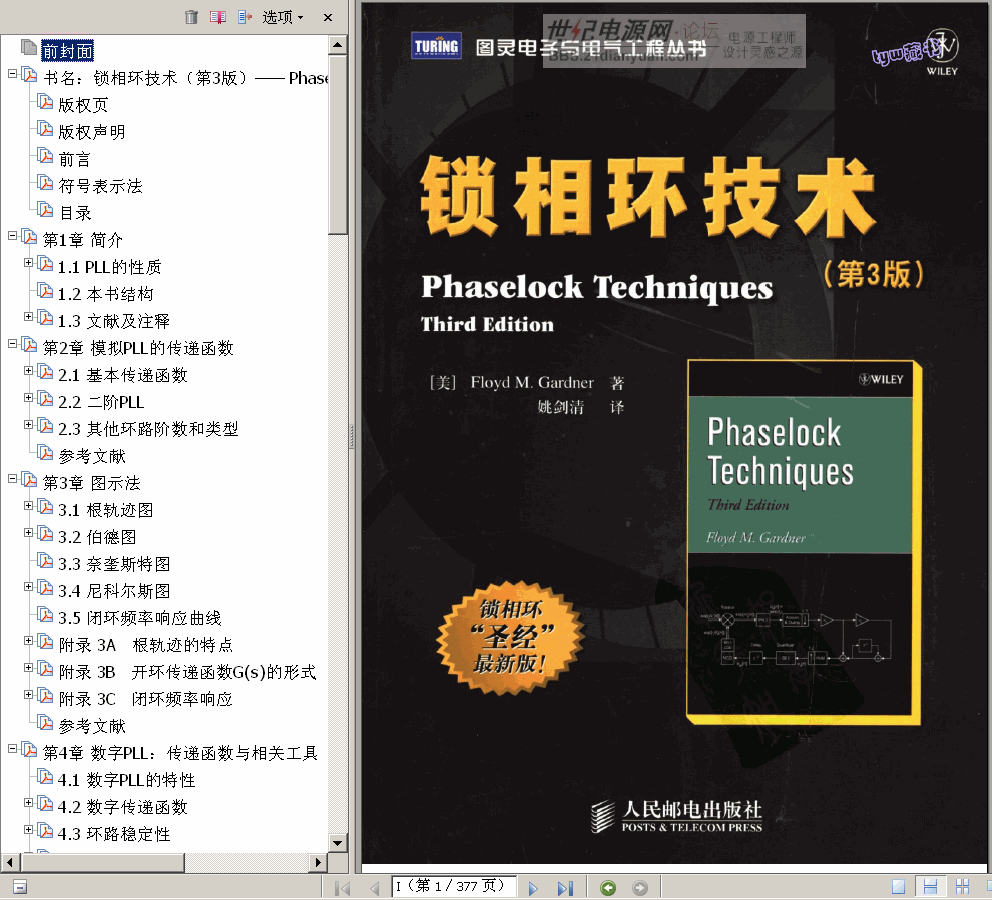Viewport: 992px width, 900px height.
Task: Collapse the 第4章 数字PLL node
Action: tap(12, 749)
